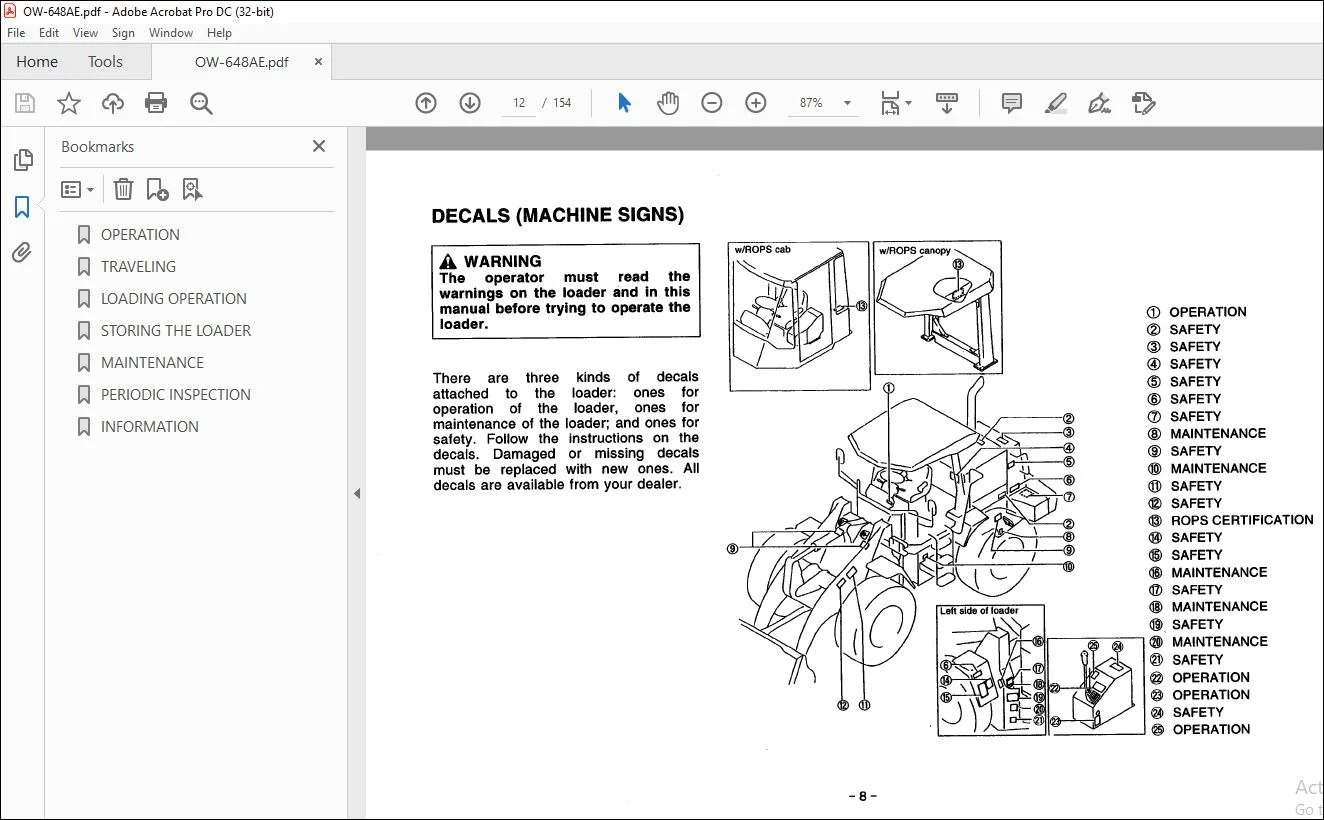The height and width of the screenshot is (820, 1324).
Task: Switch to the Home tab
Action: 37,62
